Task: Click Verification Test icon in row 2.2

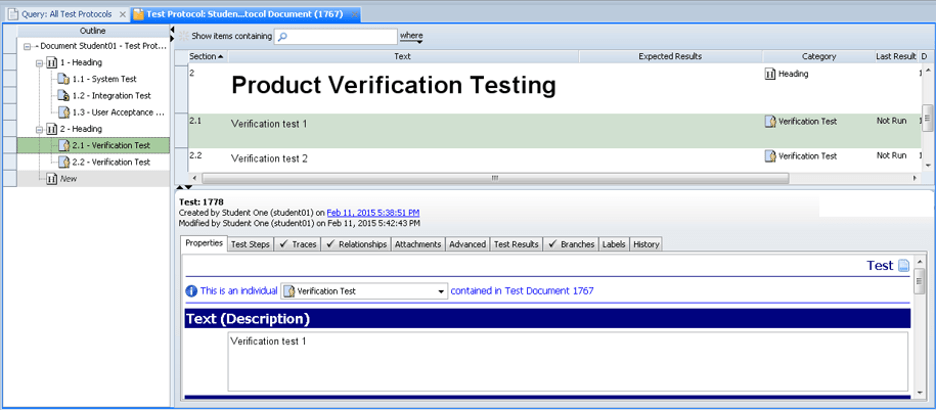Action: click(x=771, y=156)
